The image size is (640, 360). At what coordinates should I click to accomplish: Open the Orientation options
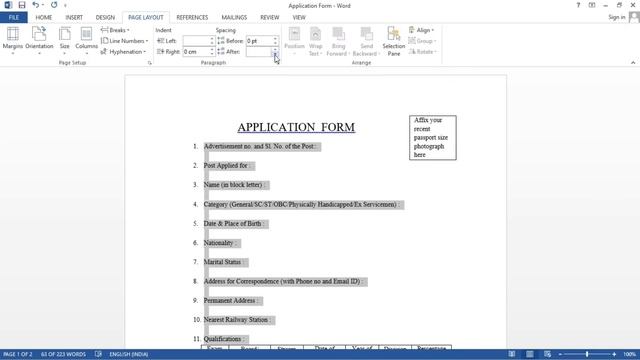click(39, 41)
